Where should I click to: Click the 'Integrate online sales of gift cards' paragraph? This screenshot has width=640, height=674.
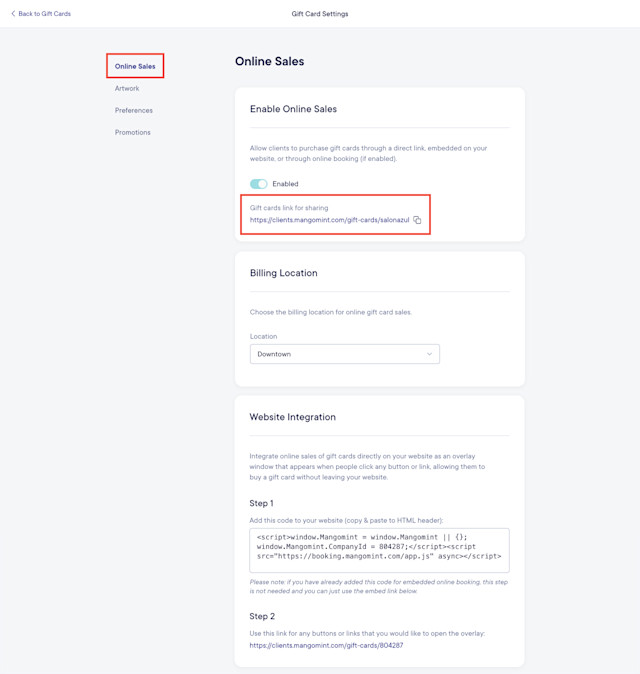tap(367, 466)
